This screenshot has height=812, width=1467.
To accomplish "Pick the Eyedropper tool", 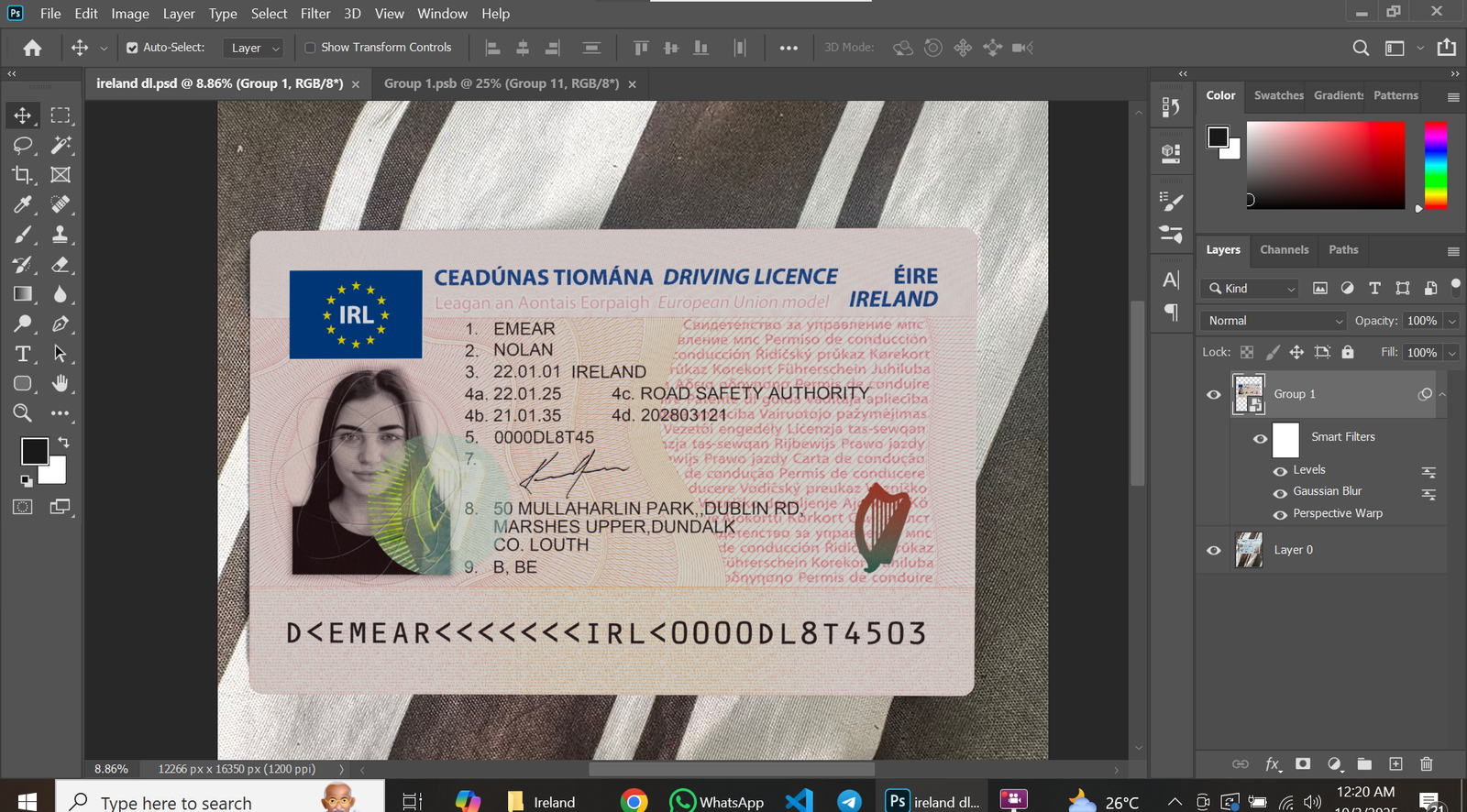I will 23,204.
